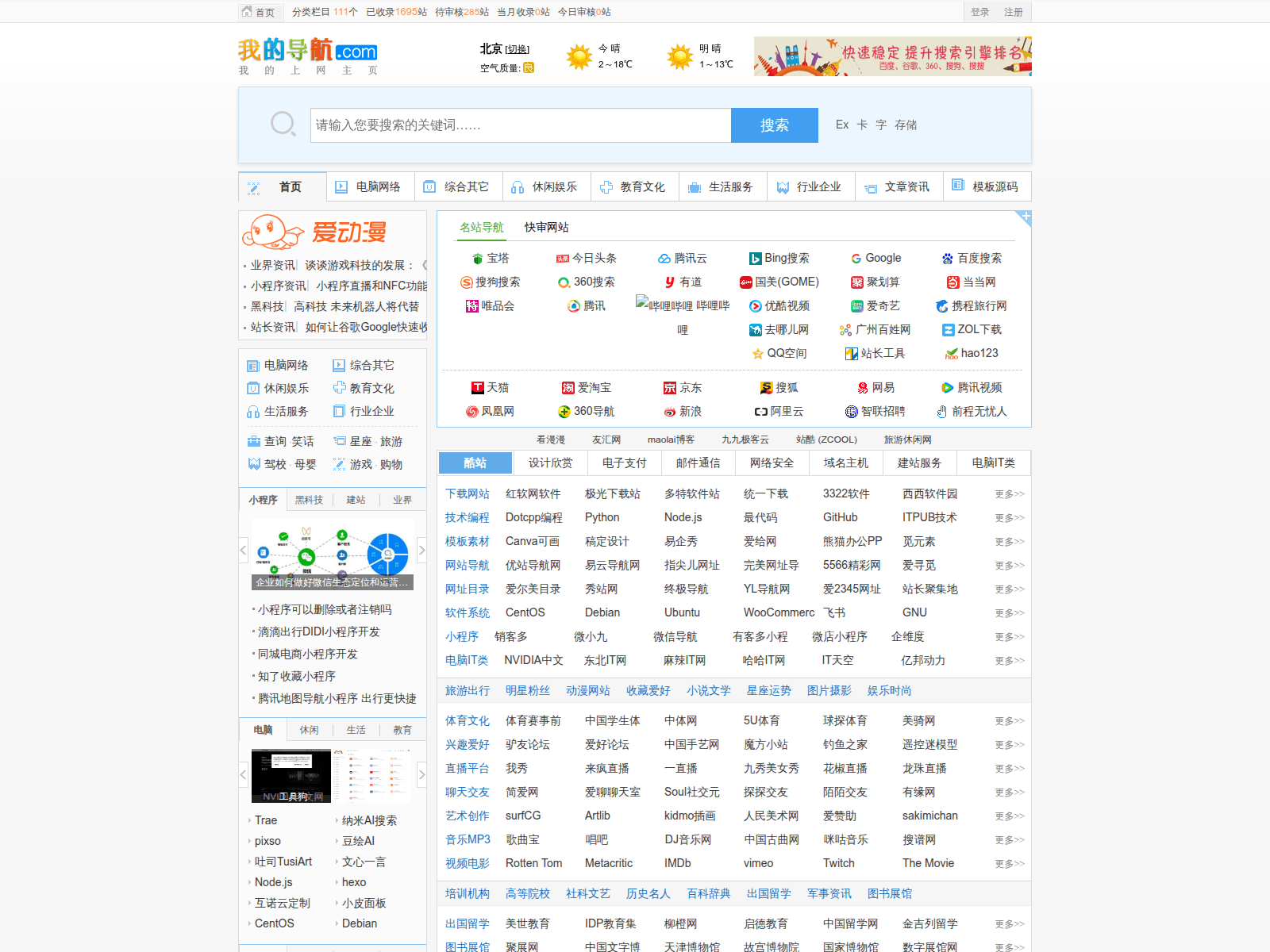Image resolution: width=1270 pixels, height=952 pixels.
Task: Switch to the 快审网站 tab
Action: [x=546, y=228]
